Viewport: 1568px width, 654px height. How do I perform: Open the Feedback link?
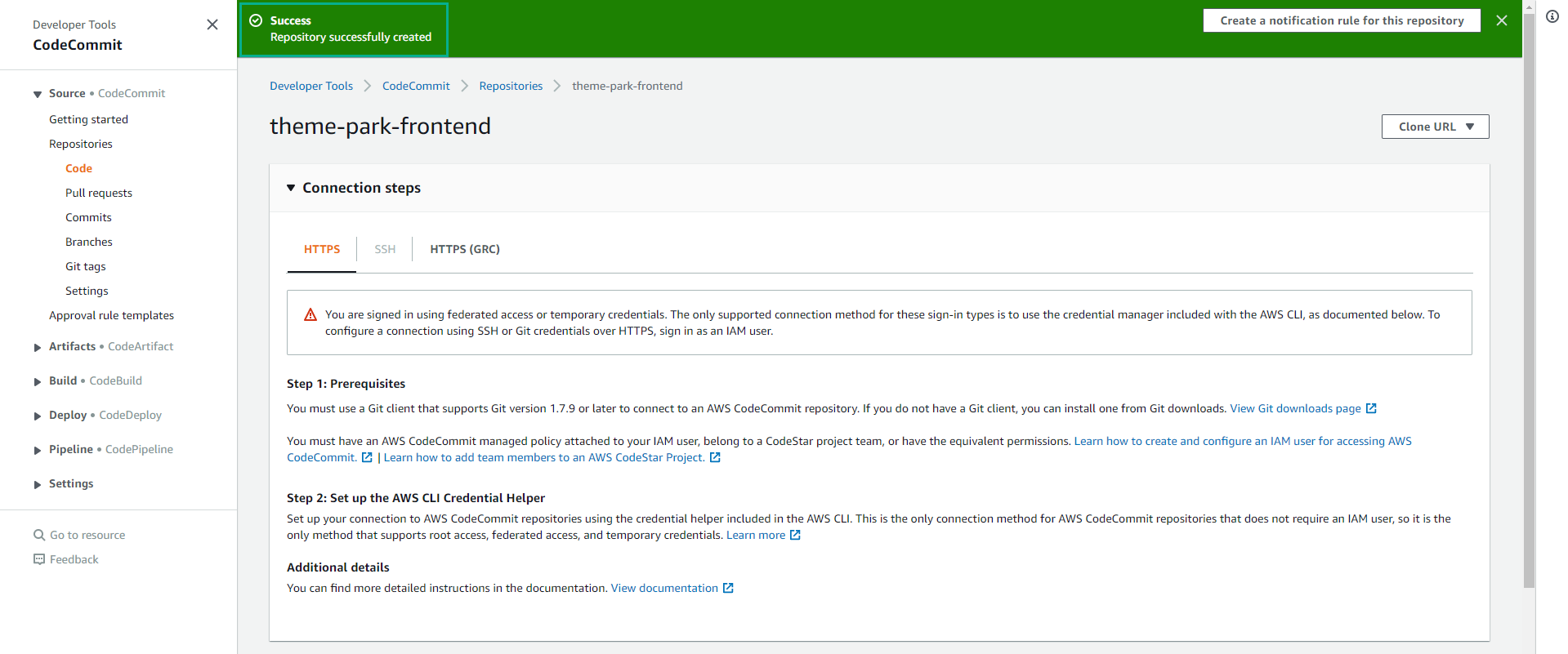tap(74, 559)
